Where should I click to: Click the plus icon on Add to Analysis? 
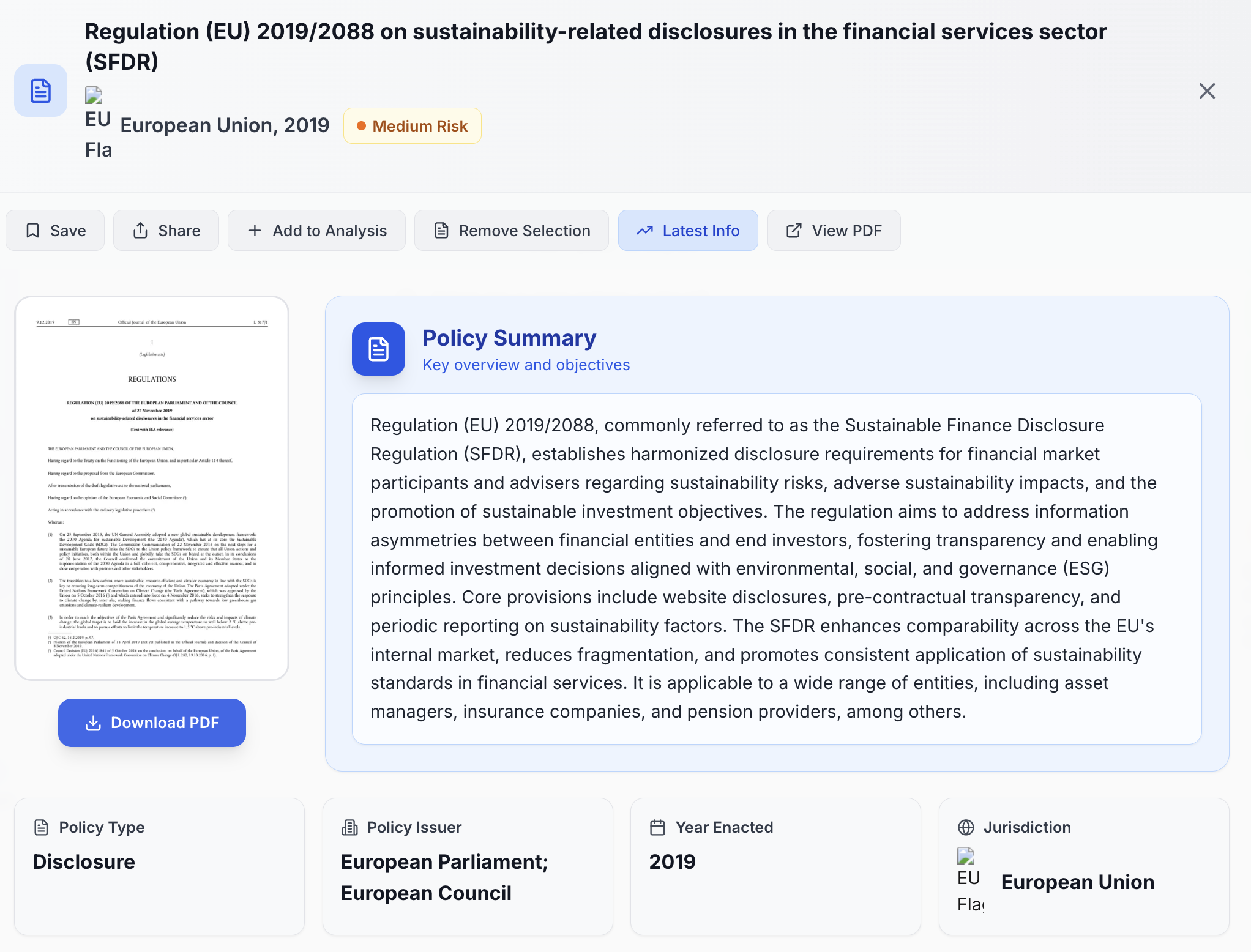254,230
